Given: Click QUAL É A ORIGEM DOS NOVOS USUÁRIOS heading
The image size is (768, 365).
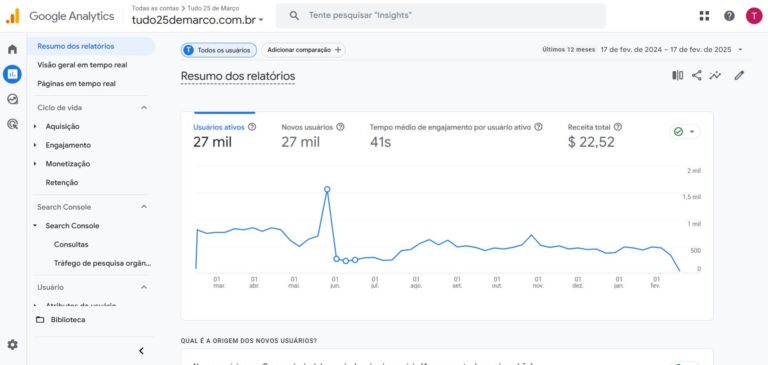Looking at the screenshot, I should (x=248, y=341).
